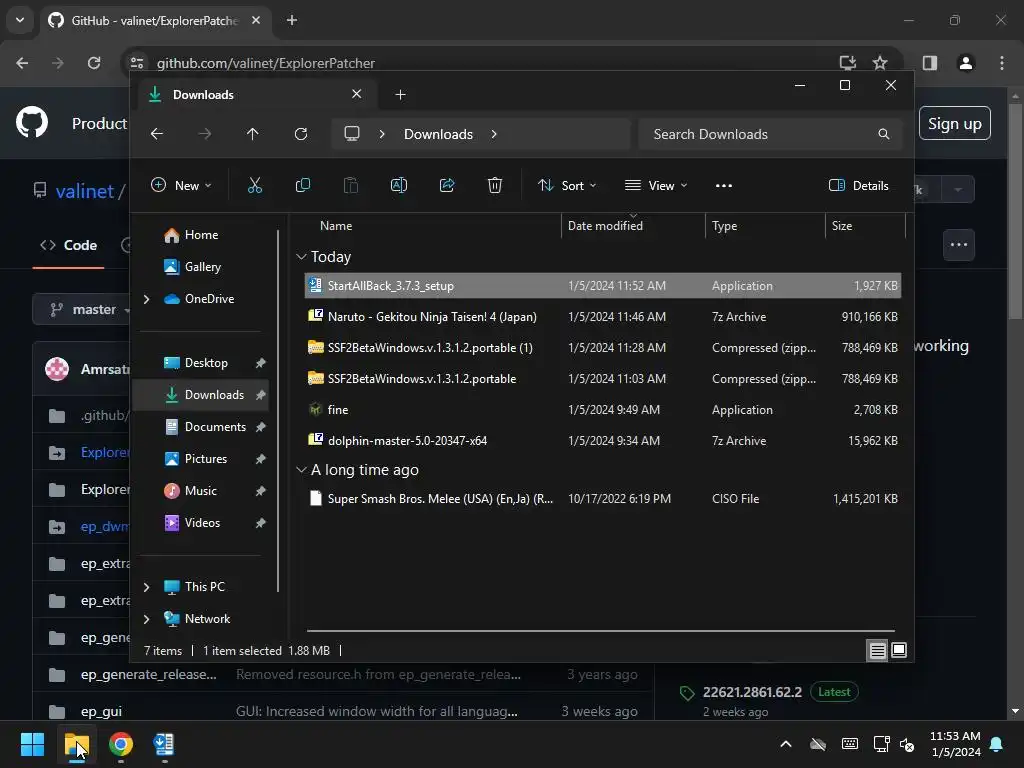Open the Windows Start button
Screen dimensions: 1024x768
point(32,744)
